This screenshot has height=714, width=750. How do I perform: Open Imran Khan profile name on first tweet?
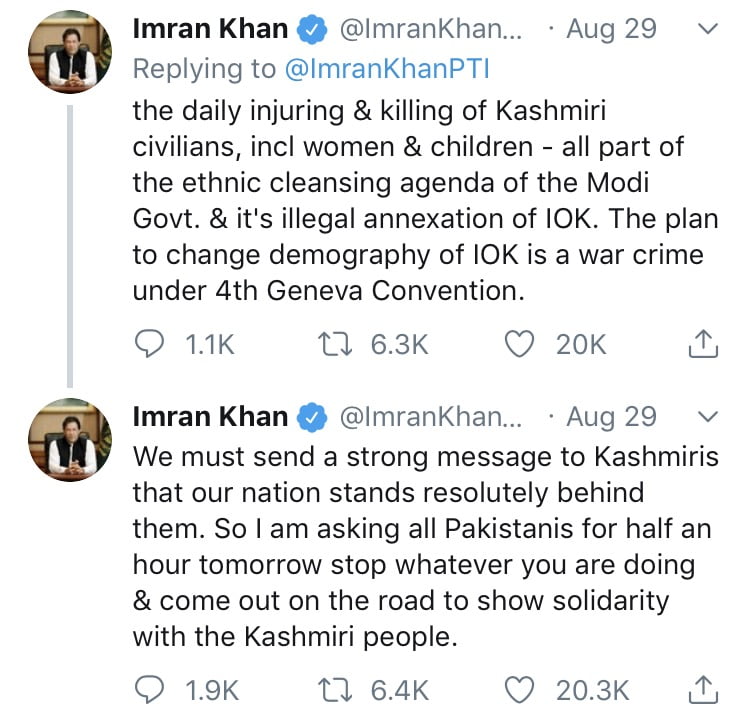(210, 30)
